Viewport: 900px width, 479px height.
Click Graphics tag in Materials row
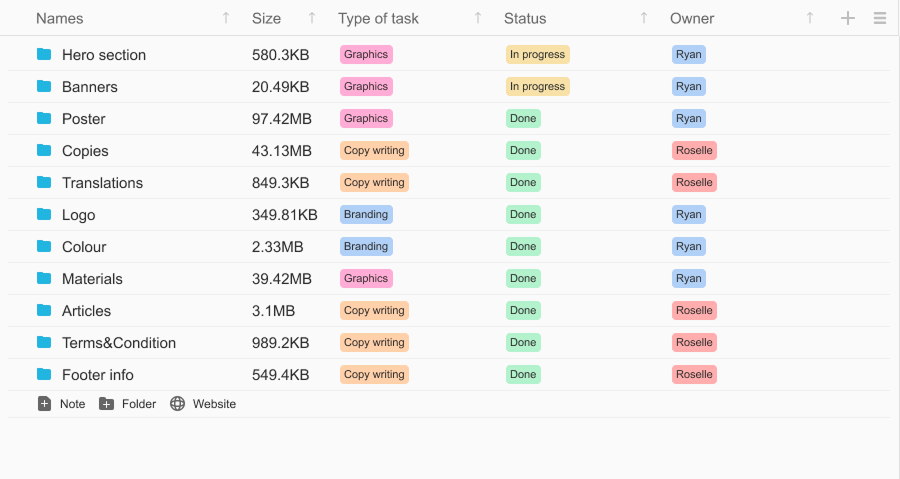click(366, 278)
